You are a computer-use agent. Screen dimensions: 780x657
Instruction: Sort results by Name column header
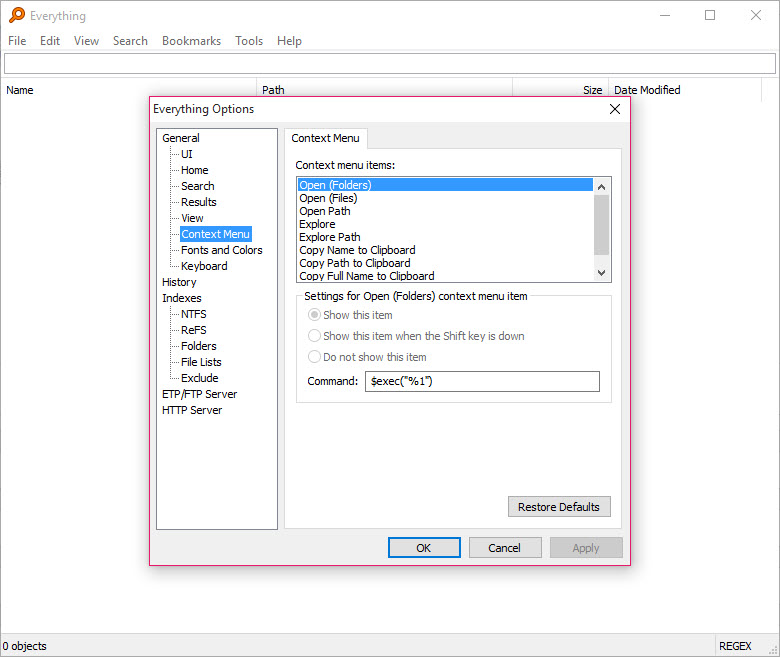(129, 90)
